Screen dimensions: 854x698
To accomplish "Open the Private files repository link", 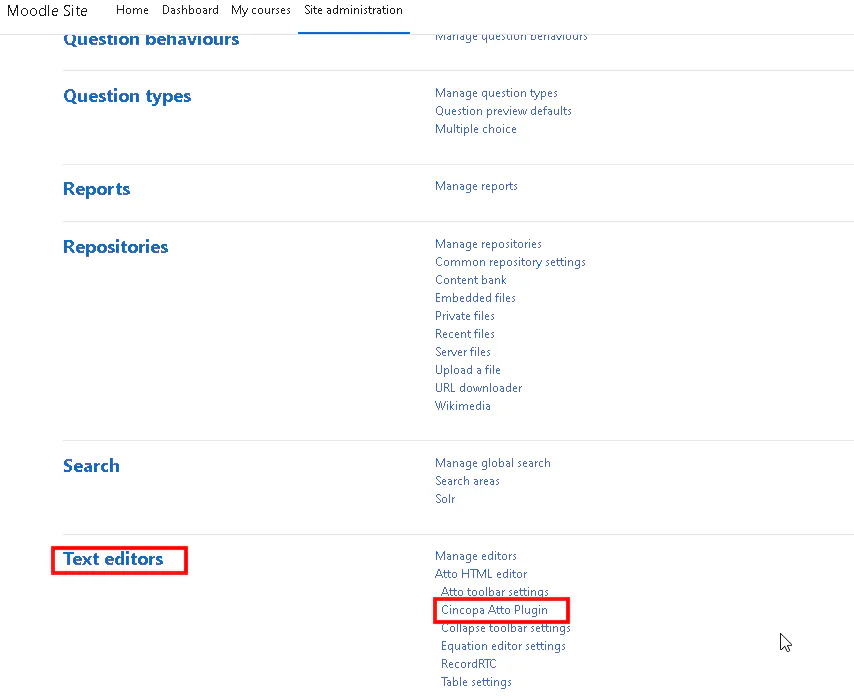I will pyautogui.click(x=465, y=316).
